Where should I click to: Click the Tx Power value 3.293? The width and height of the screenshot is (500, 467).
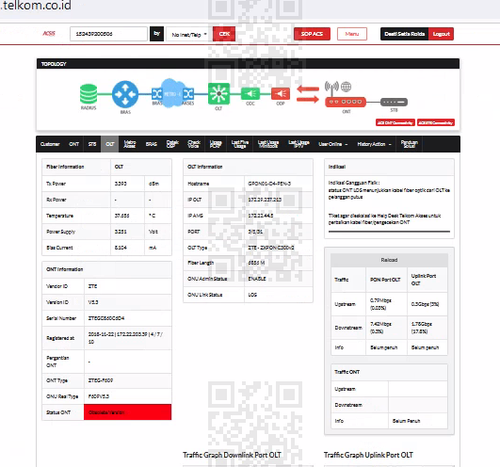(121, 184)
